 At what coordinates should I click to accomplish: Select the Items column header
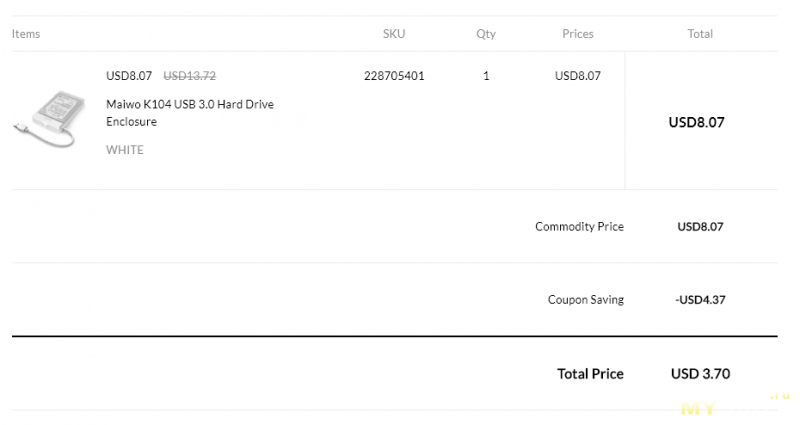tap(26, 34)
